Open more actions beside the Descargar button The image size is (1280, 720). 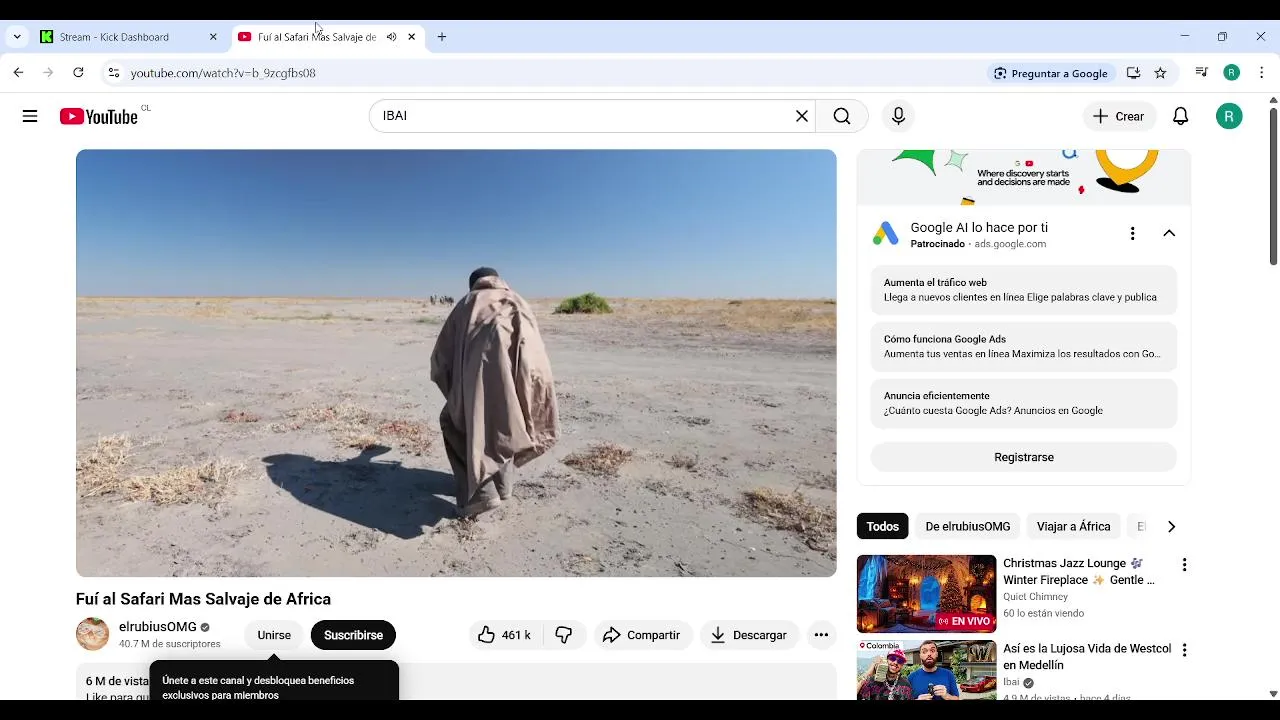tap(821, 635)
